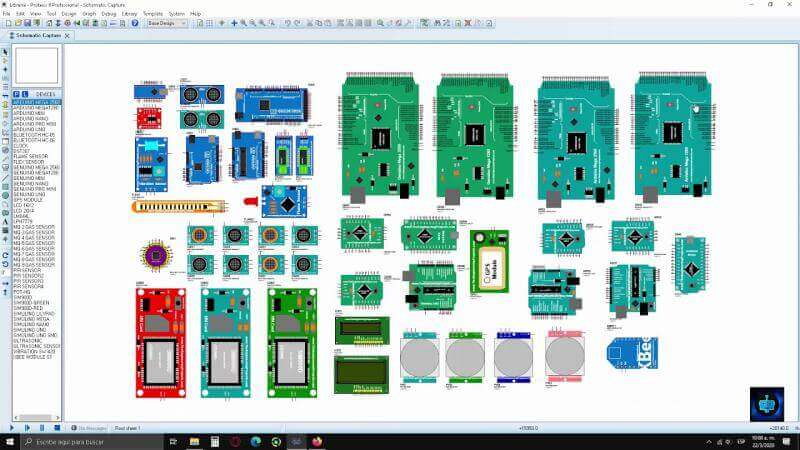The height and width of the screenshot is (450, 800).
Task: Open the Help menu
Action: point(195,14)
